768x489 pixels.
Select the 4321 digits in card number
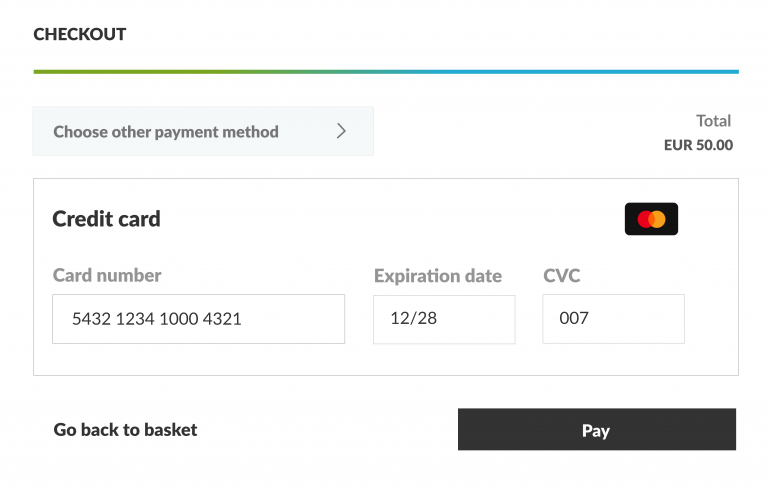(221, 319)
